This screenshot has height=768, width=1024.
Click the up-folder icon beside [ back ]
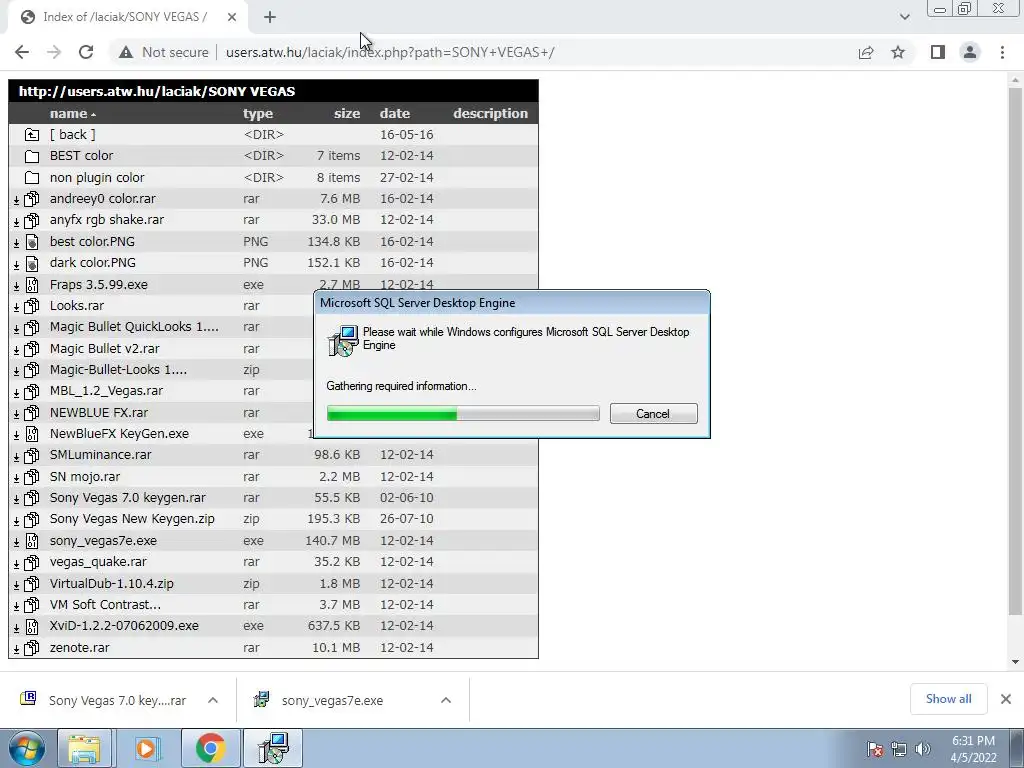click(31, 135)
